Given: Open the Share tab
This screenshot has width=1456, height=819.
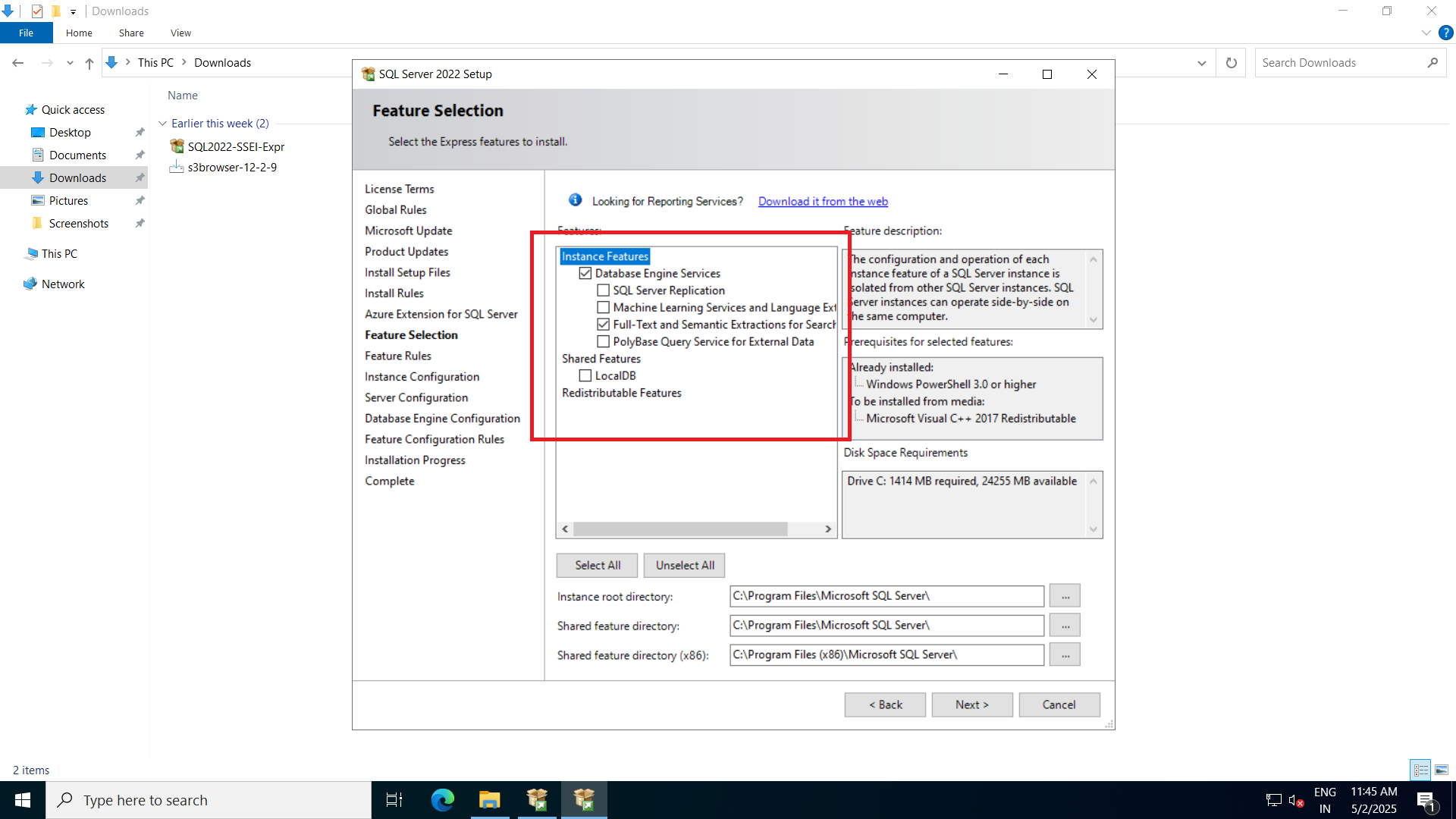Looking at the screenshot, I should pyautogui.click(x=130, y=33).
